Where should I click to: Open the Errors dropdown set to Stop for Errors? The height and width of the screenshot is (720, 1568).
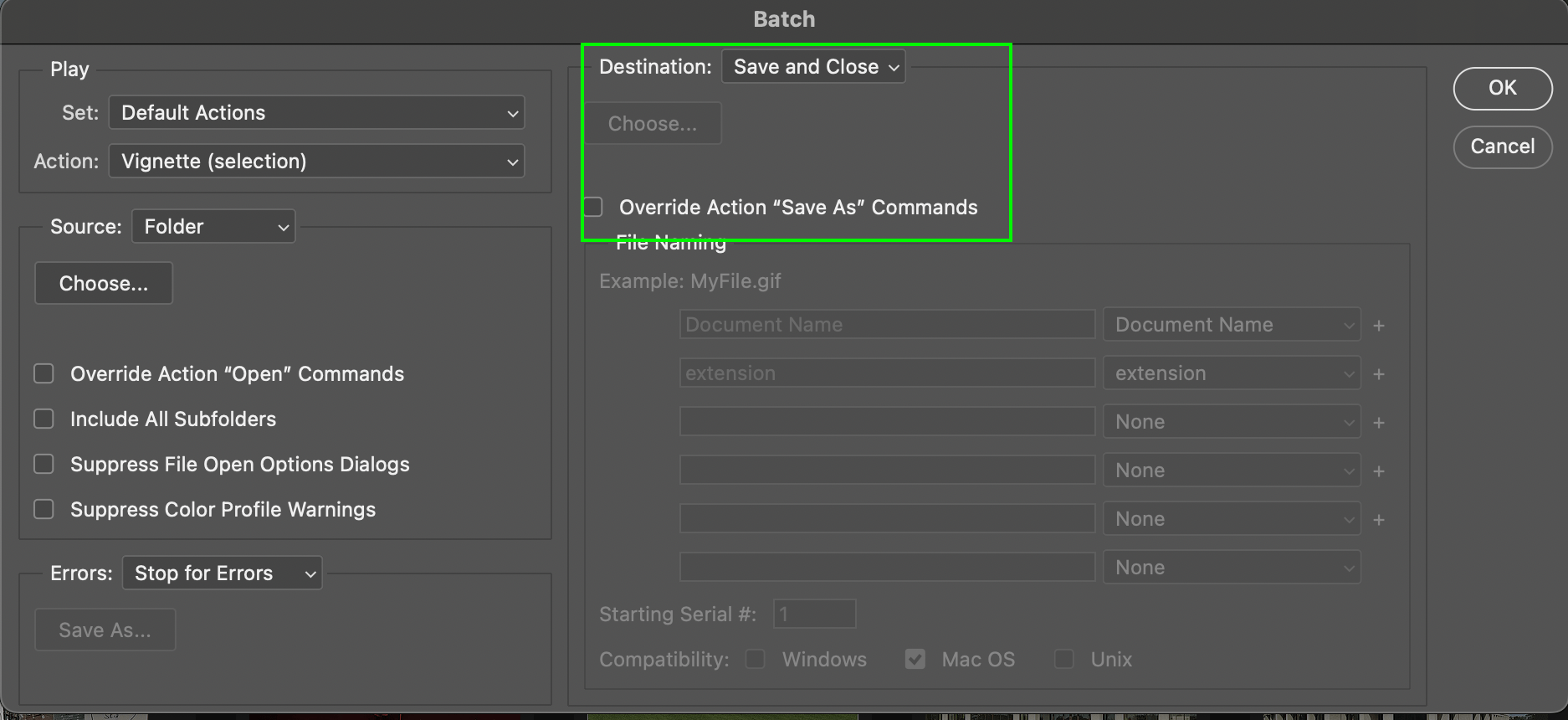click(223, 573)
